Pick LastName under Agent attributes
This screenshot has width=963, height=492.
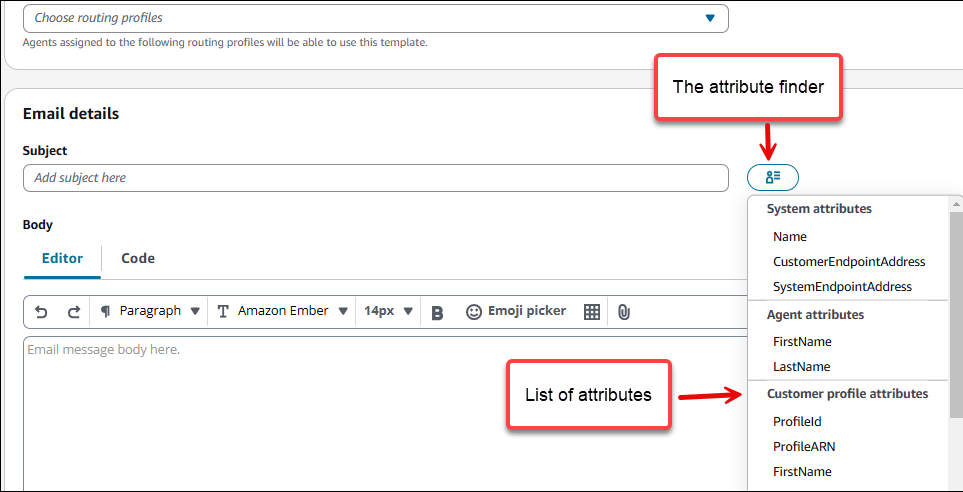801,367
